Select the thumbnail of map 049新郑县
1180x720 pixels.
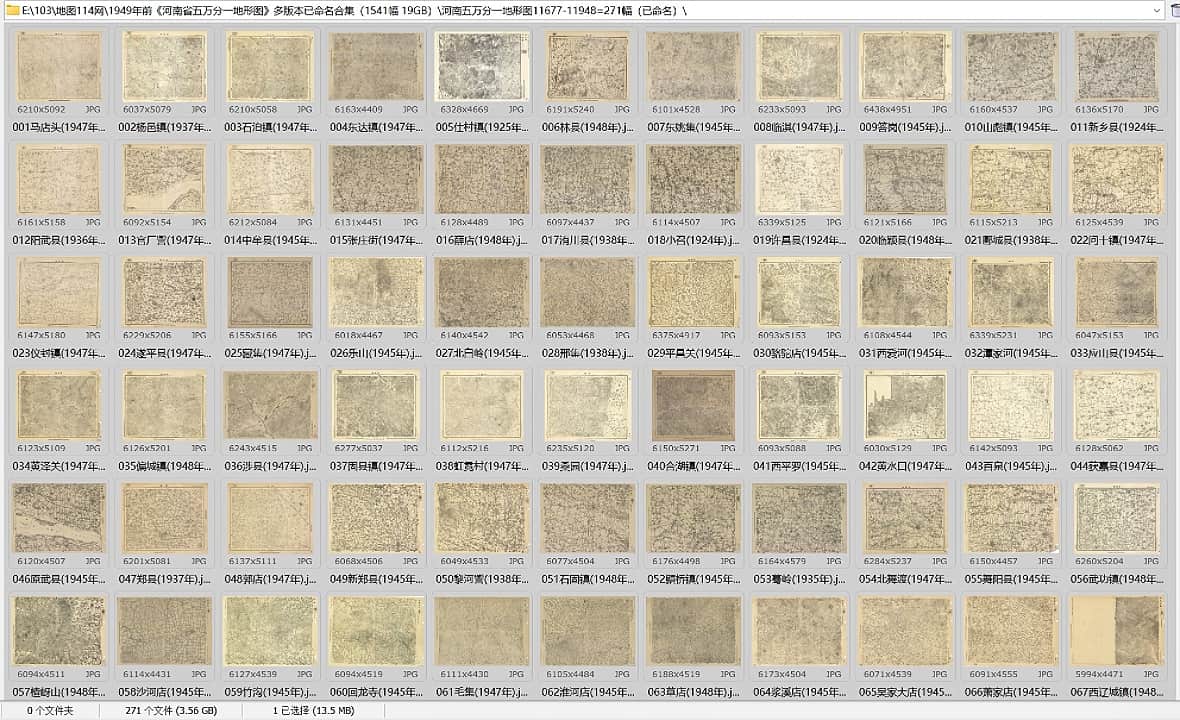[x=376, y=518]
